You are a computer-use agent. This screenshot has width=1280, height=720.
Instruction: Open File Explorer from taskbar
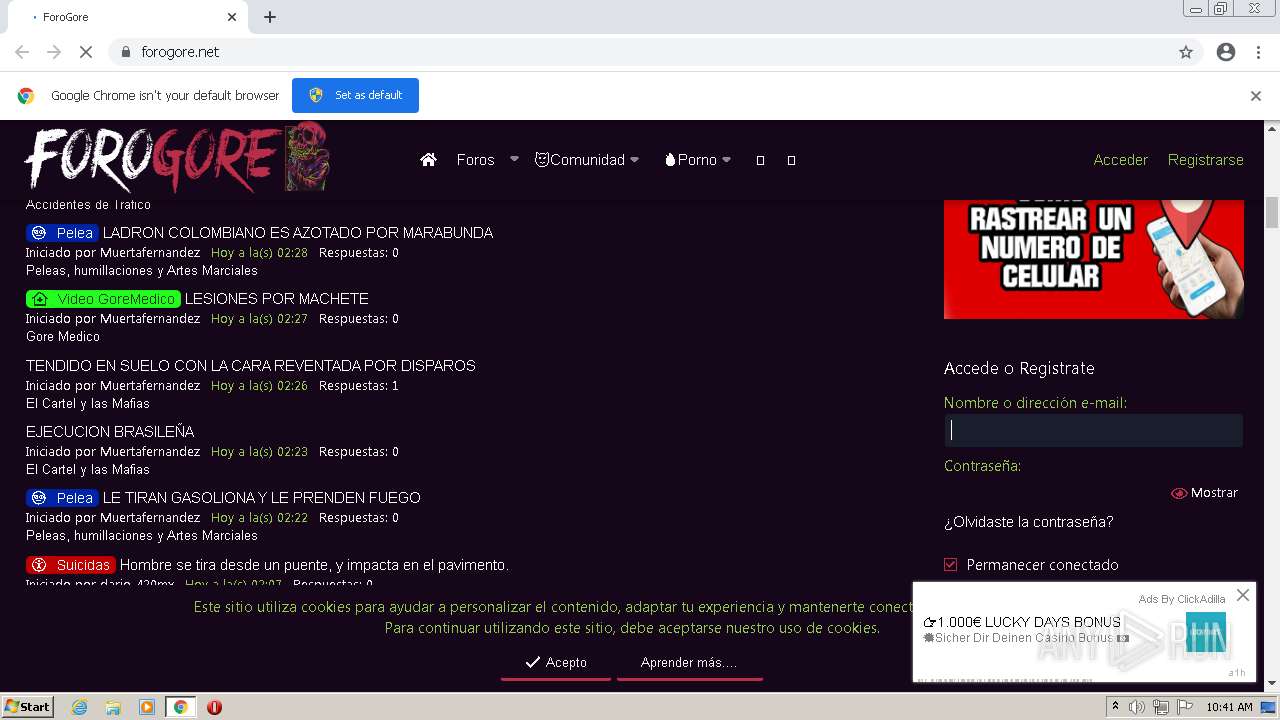point(113,707)
